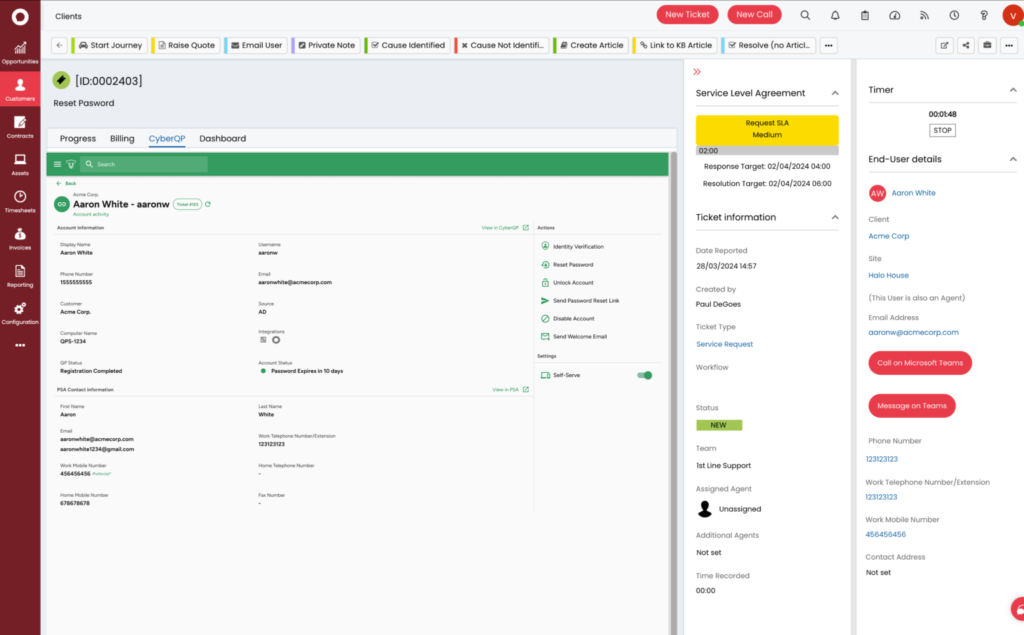This screenshot has height=635, width=1024.
Task: Collapse the Ticket information section
Action: [835, 217]
